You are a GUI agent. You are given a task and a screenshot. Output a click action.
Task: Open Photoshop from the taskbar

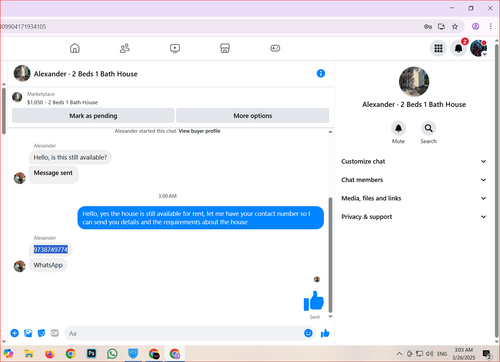pos(91,353)
